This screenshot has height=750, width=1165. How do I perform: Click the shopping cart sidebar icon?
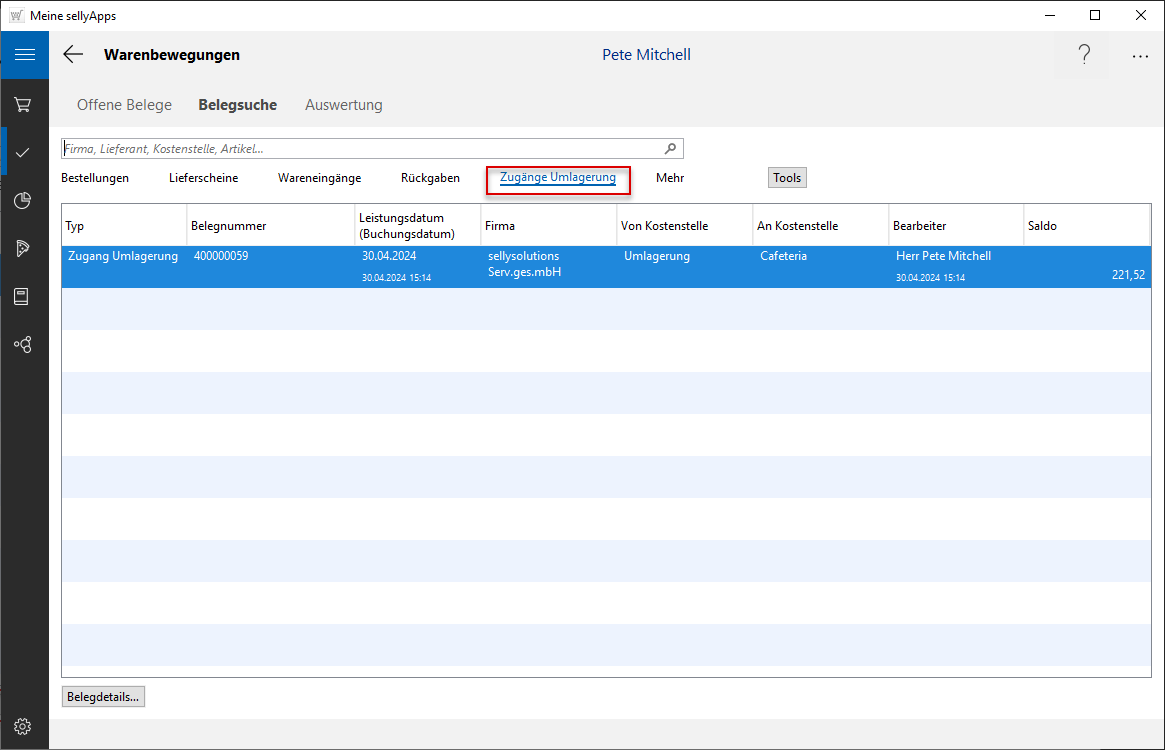coord(23,104)
